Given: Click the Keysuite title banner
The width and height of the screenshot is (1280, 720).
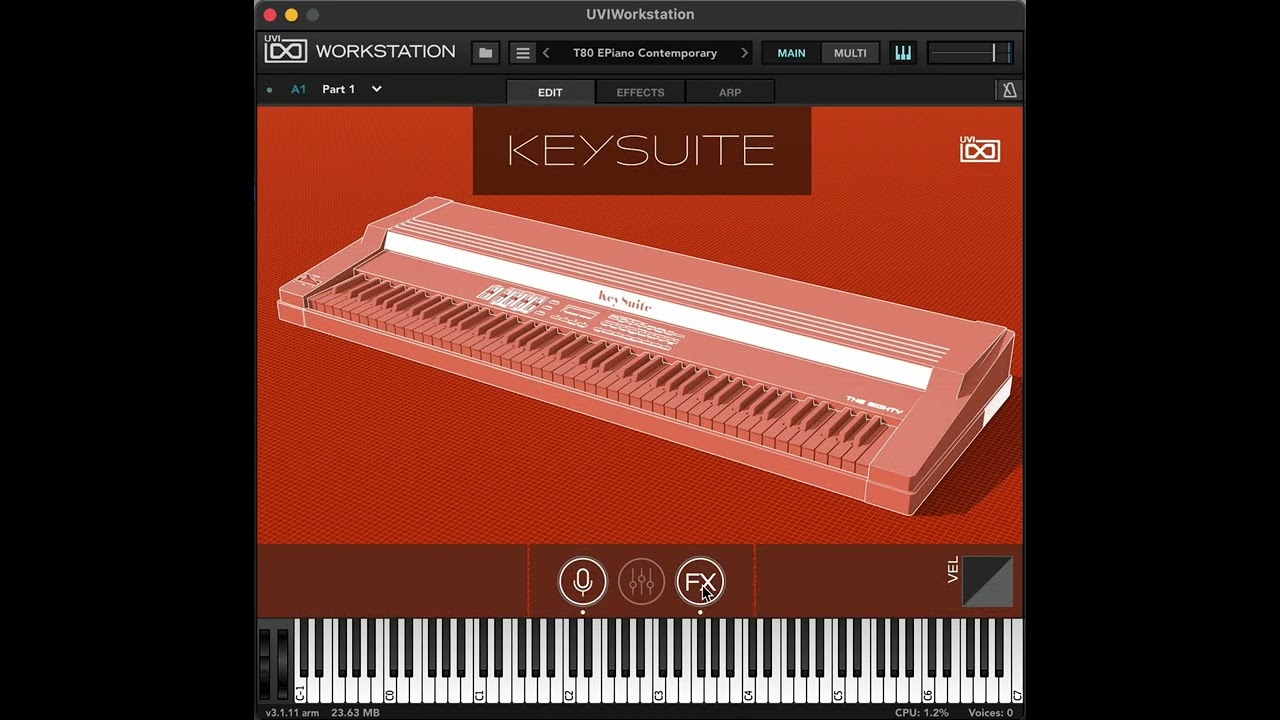Looking at the screenshot, I should 641,151.
